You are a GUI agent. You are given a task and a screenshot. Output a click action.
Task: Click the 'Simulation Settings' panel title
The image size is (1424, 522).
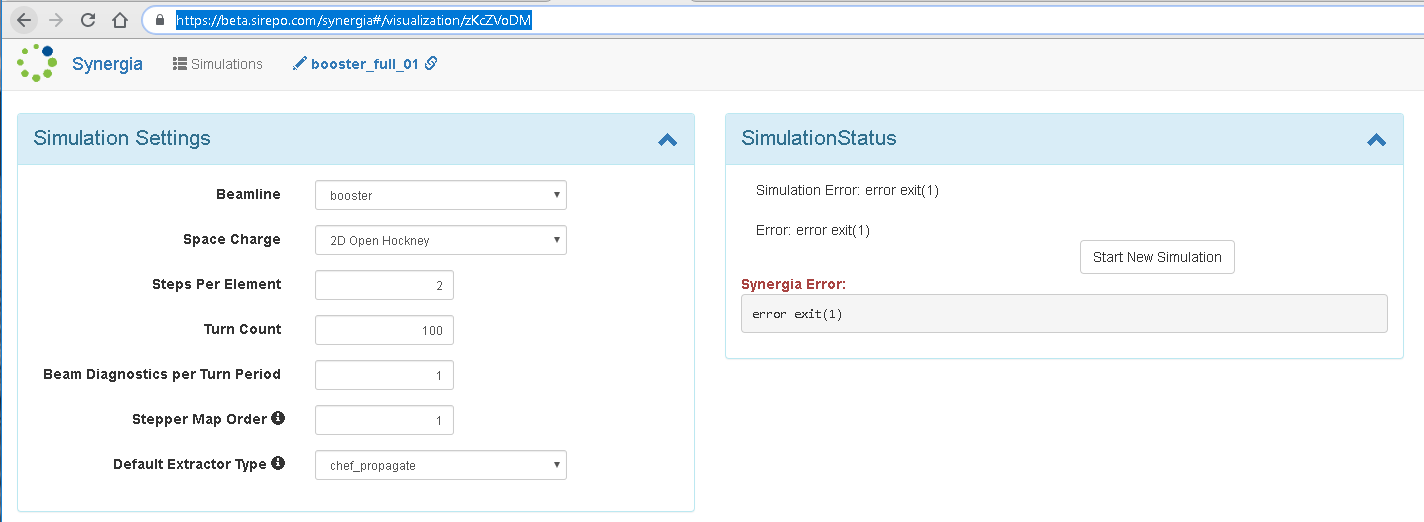click(122, 138)
